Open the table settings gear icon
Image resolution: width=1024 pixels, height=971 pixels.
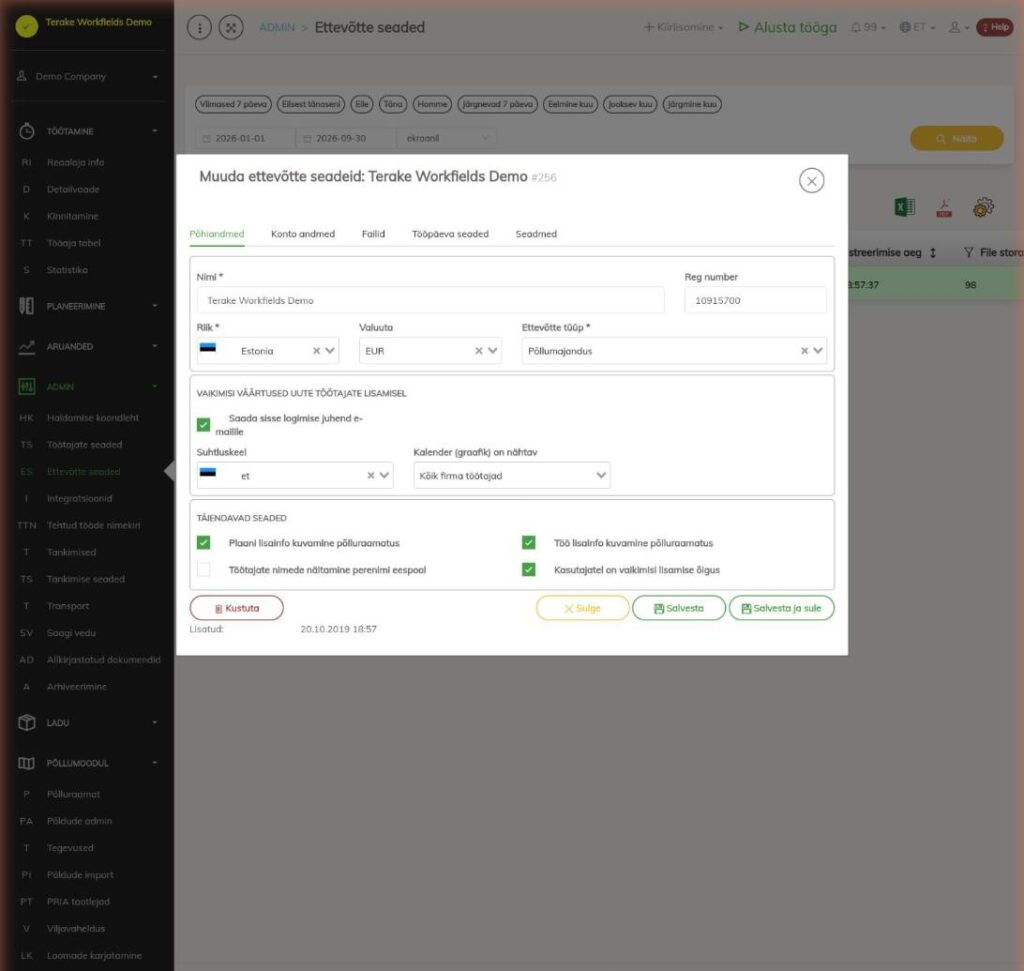click(x=983, y=208)
